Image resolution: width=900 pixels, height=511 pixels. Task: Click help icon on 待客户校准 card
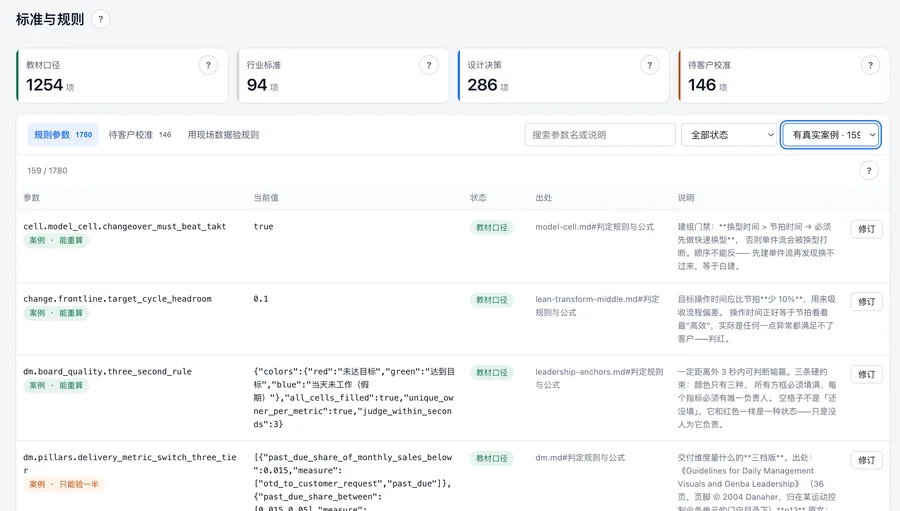tap(870, 65)
